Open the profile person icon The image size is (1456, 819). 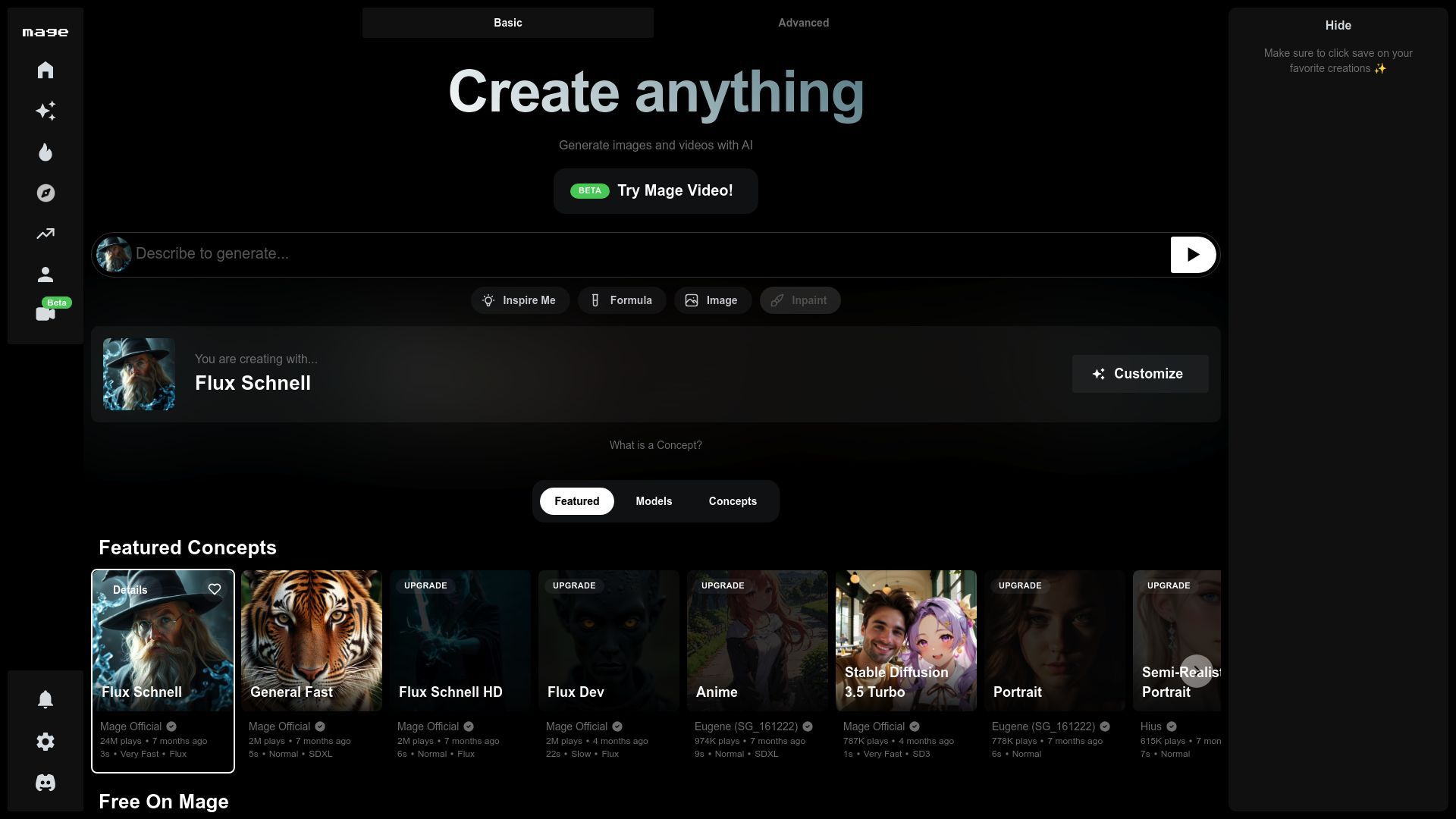coord(45,275)
